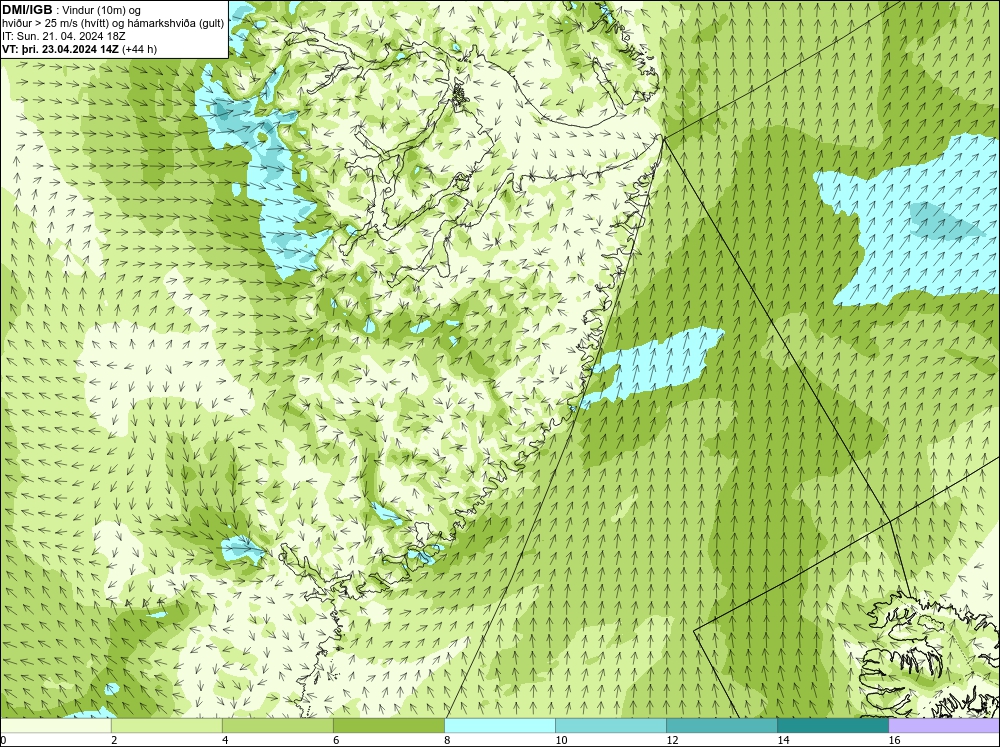Click the legend scale label '10'

[561, 740]
